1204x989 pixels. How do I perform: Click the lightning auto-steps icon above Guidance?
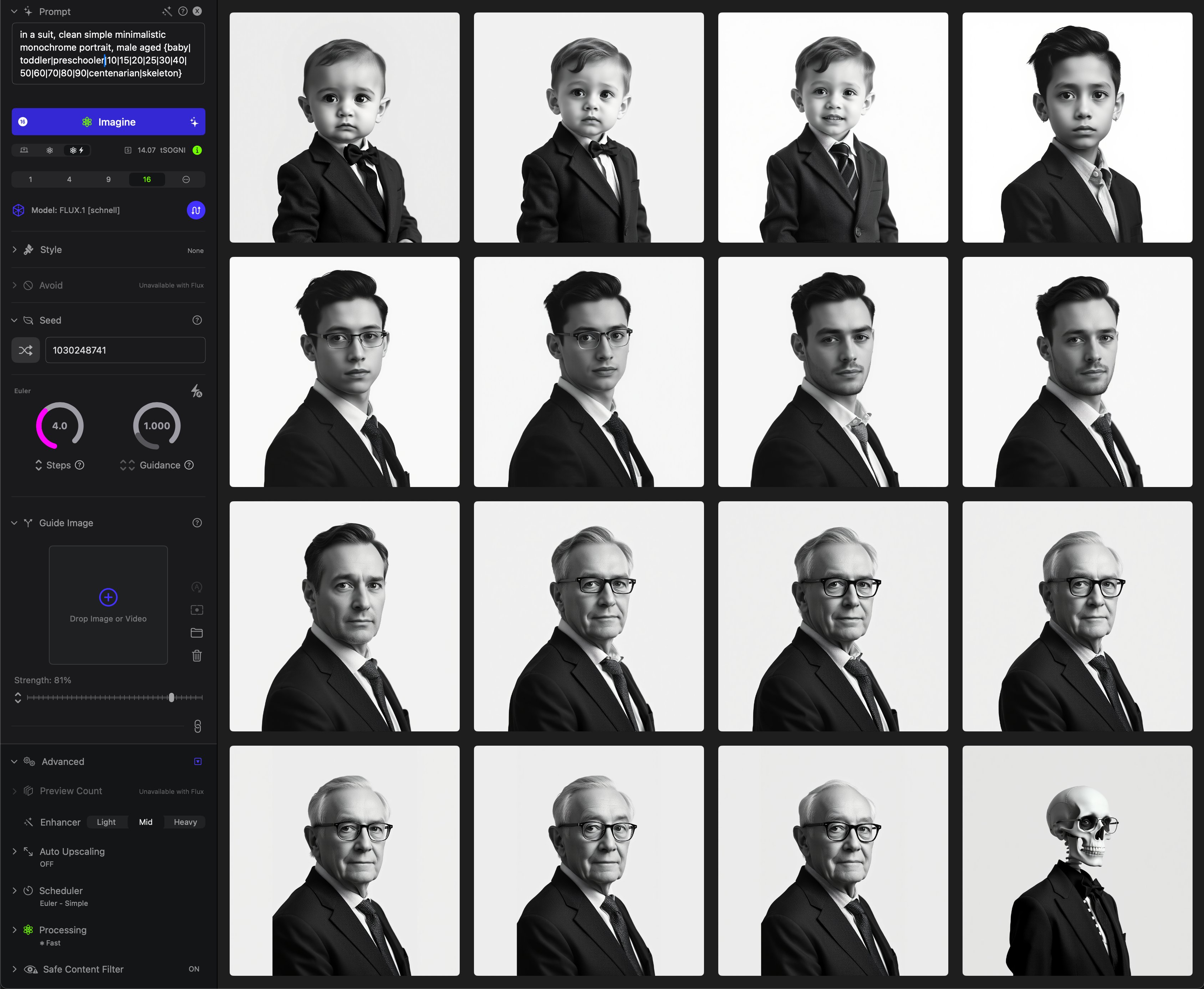(197, 391)
